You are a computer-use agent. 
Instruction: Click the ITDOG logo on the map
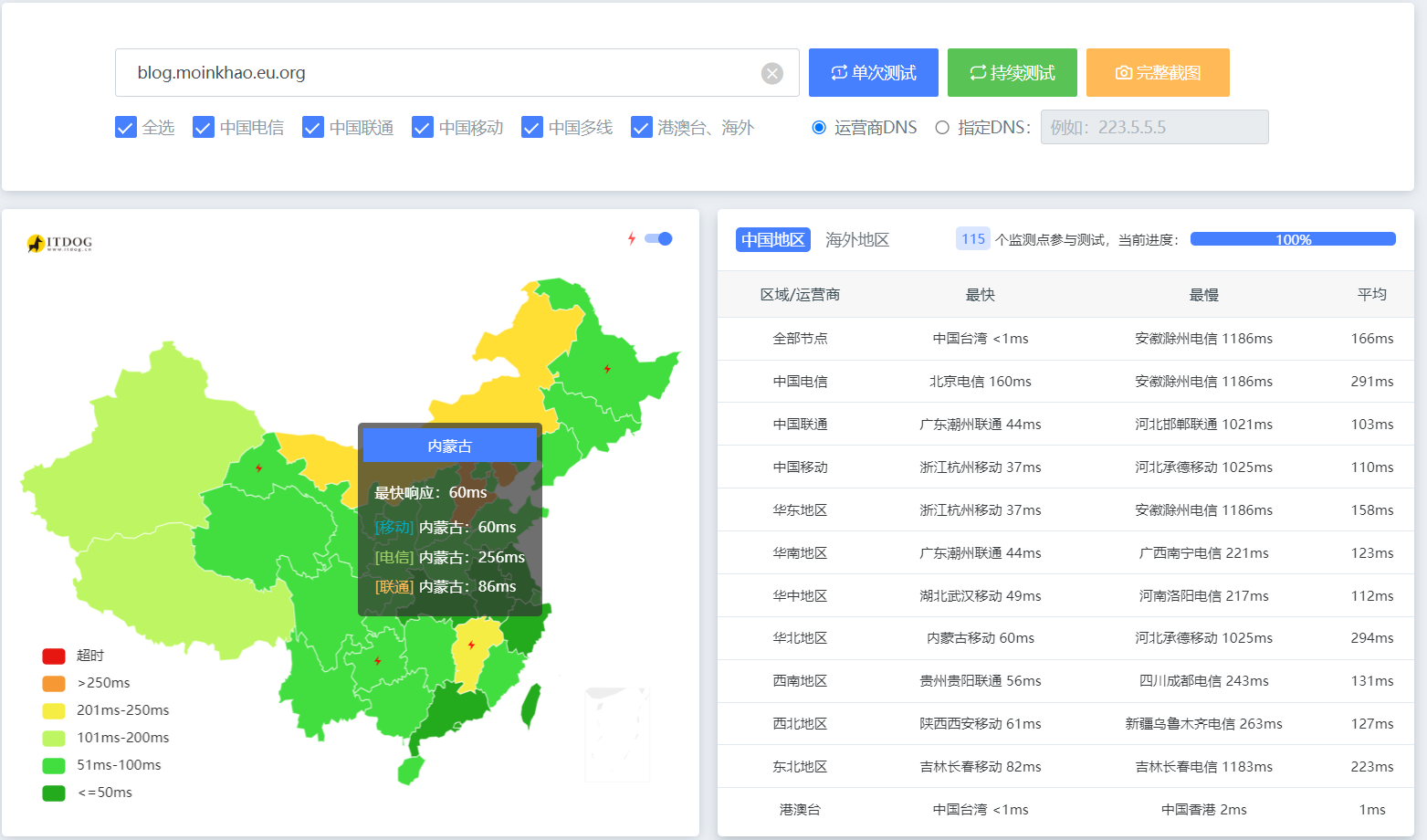59,243
